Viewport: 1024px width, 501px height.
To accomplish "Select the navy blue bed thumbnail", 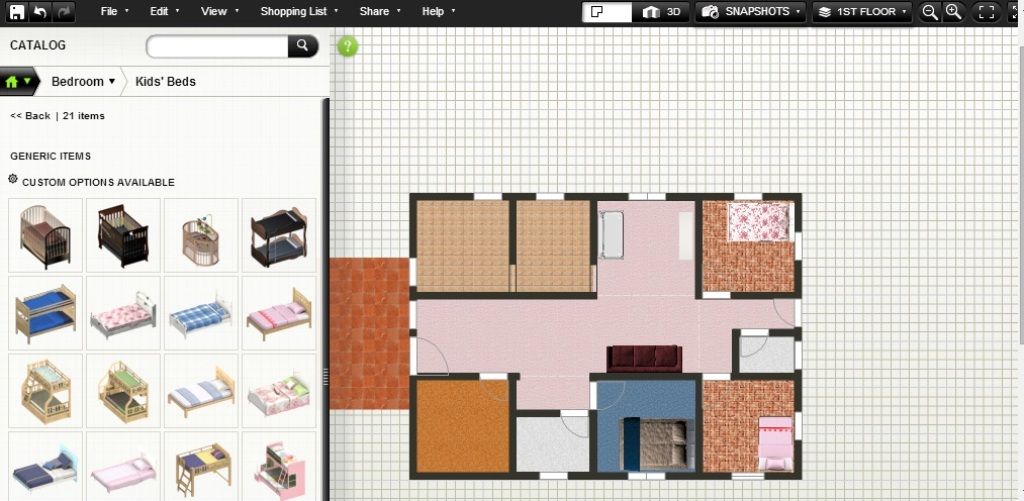I will coord(45,466).
